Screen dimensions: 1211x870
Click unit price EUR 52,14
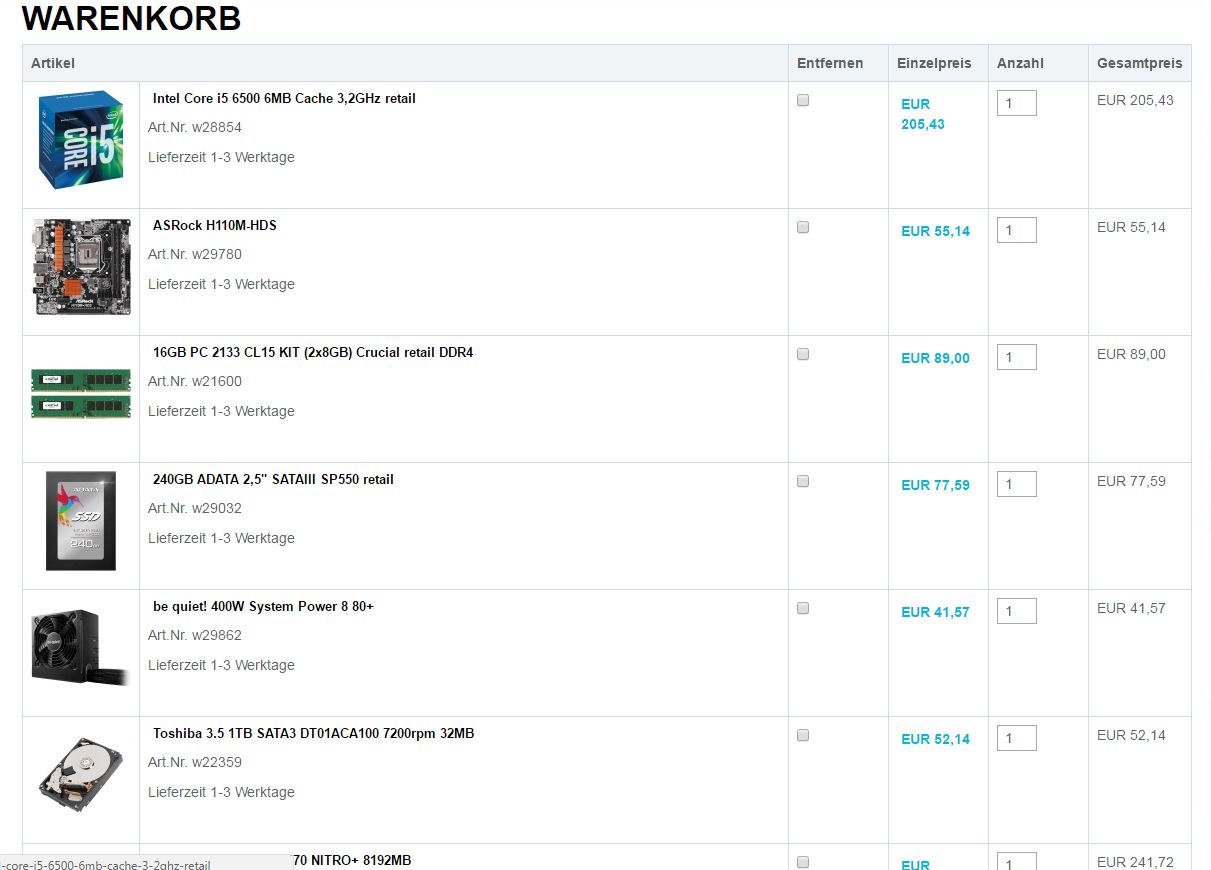click(x=935, y=739)
